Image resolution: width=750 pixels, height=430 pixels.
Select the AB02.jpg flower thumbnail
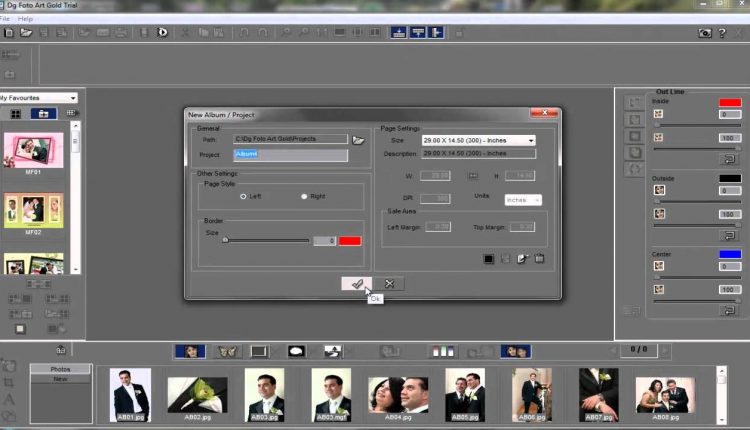(x=197, y=394)
